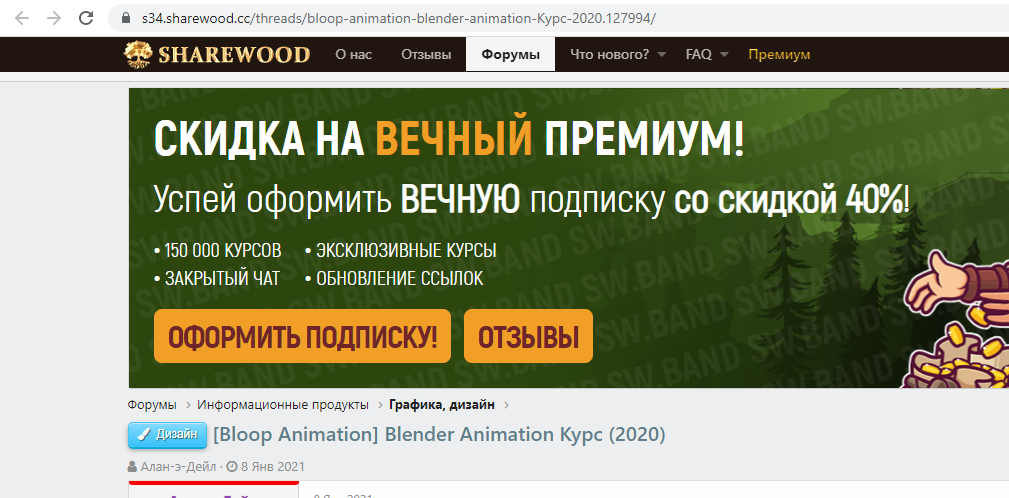Open the Sharewood logo home link
The width and height of the screenshot is (1009, 498).
coord(216,54)
